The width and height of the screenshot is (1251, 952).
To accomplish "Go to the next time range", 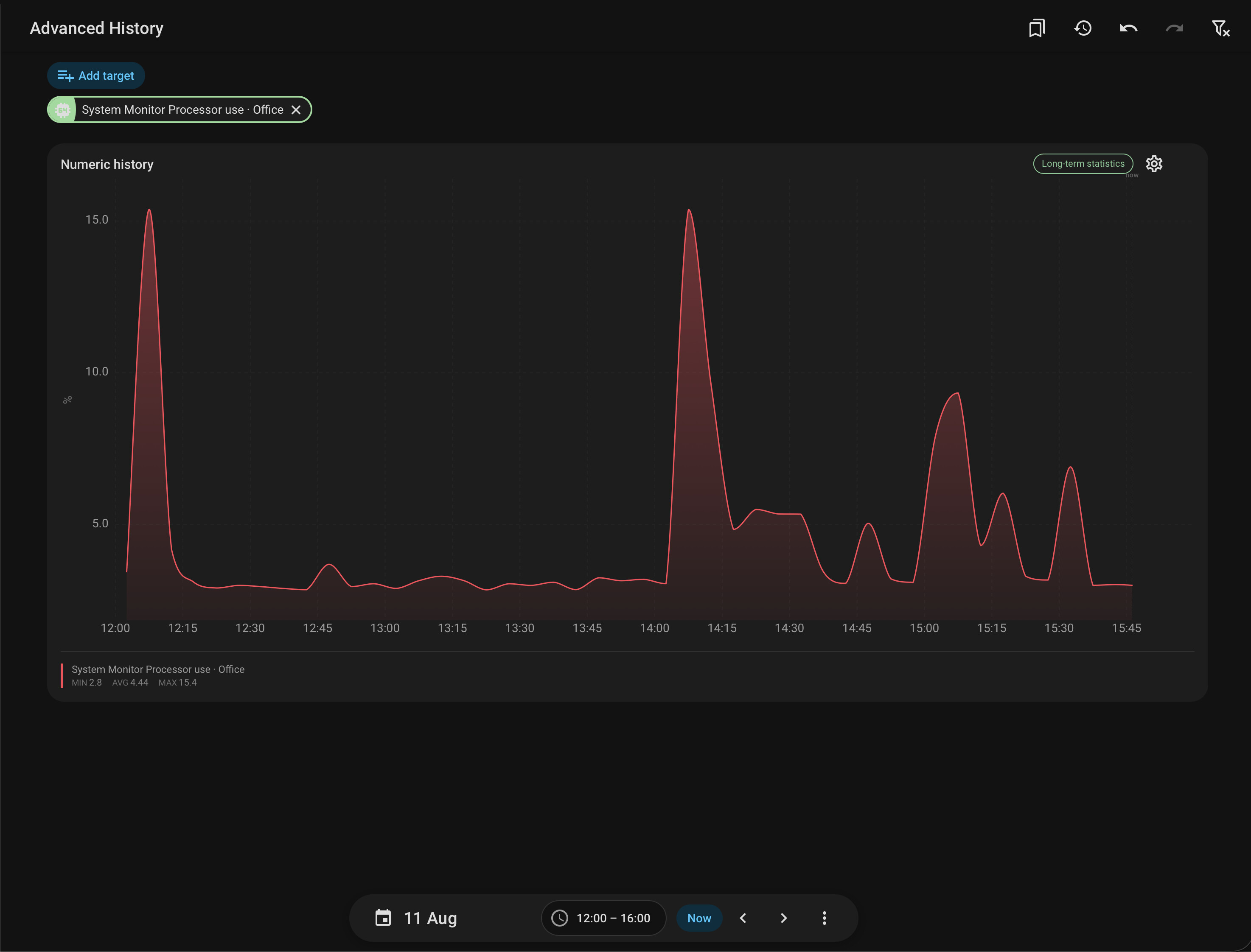I will (x=784, y=918).
